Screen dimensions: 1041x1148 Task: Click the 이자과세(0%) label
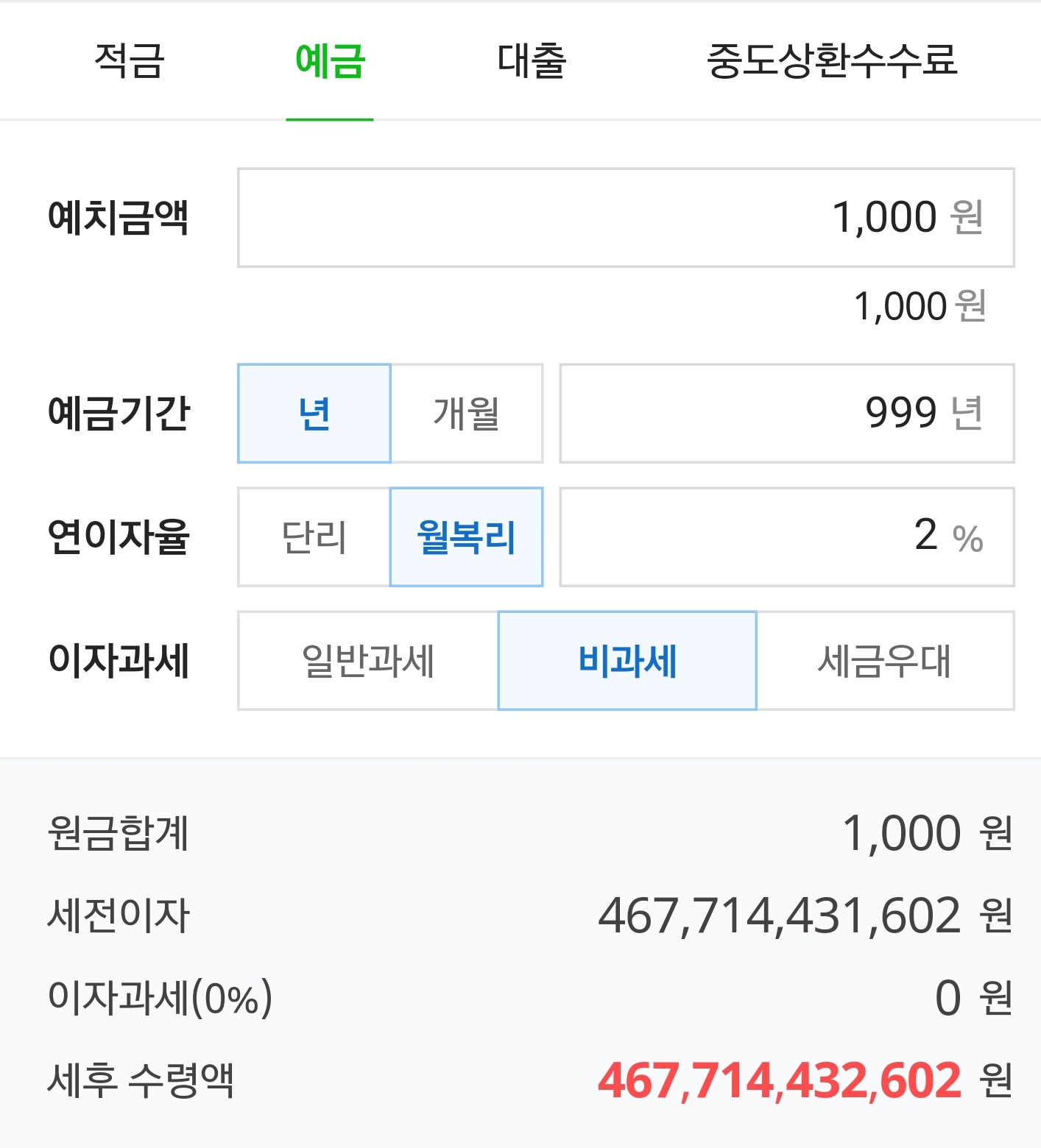click(x=160, y=999)
